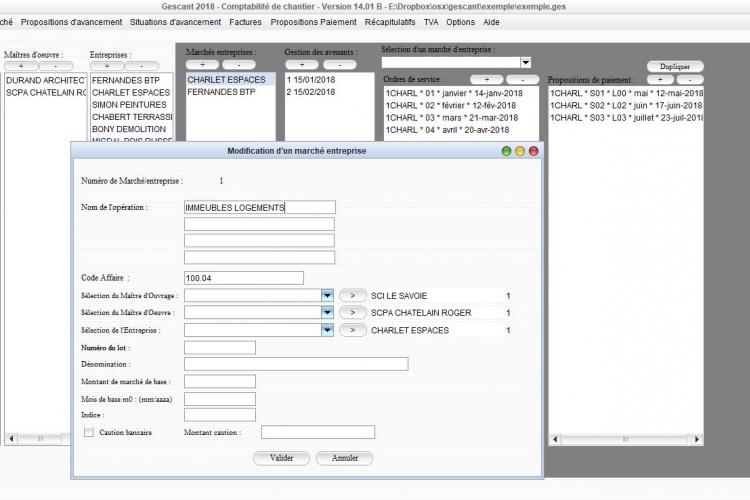Select payment proposal 1CHARL * S01 * L00 * mai
750x500 pixels.
pos(626,93)
